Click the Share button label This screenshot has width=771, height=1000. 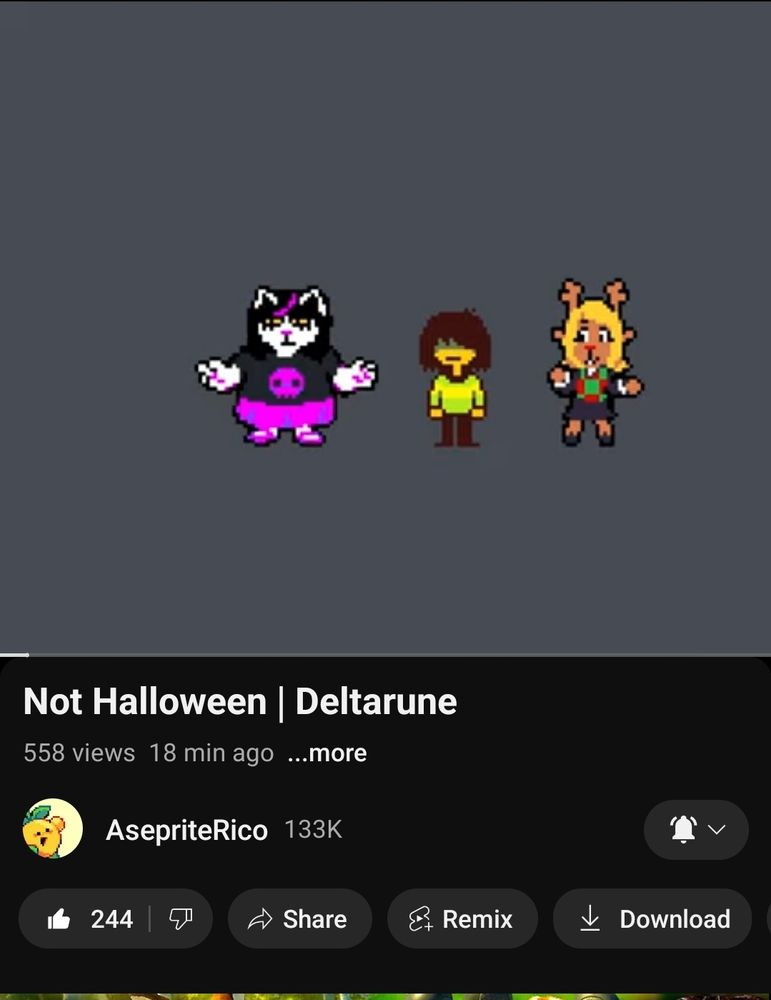coord(315,919)
